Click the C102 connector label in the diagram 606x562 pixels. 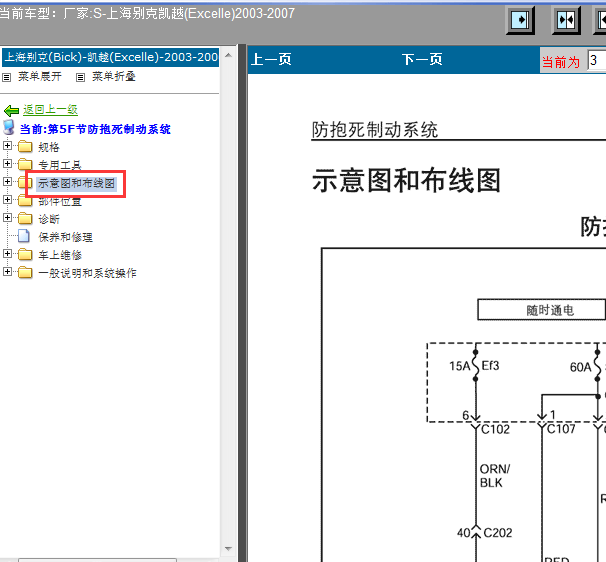pyautogui.click(x=495, y=429)
